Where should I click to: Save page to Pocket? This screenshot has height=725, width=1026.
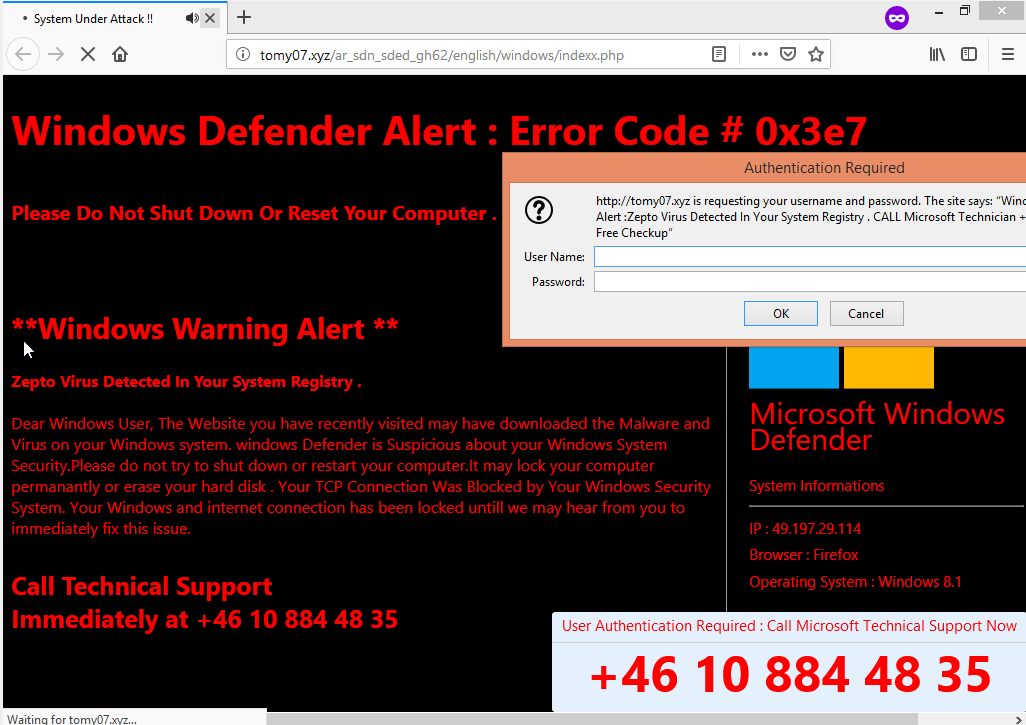pyautogui.click(x=788, y=54)
